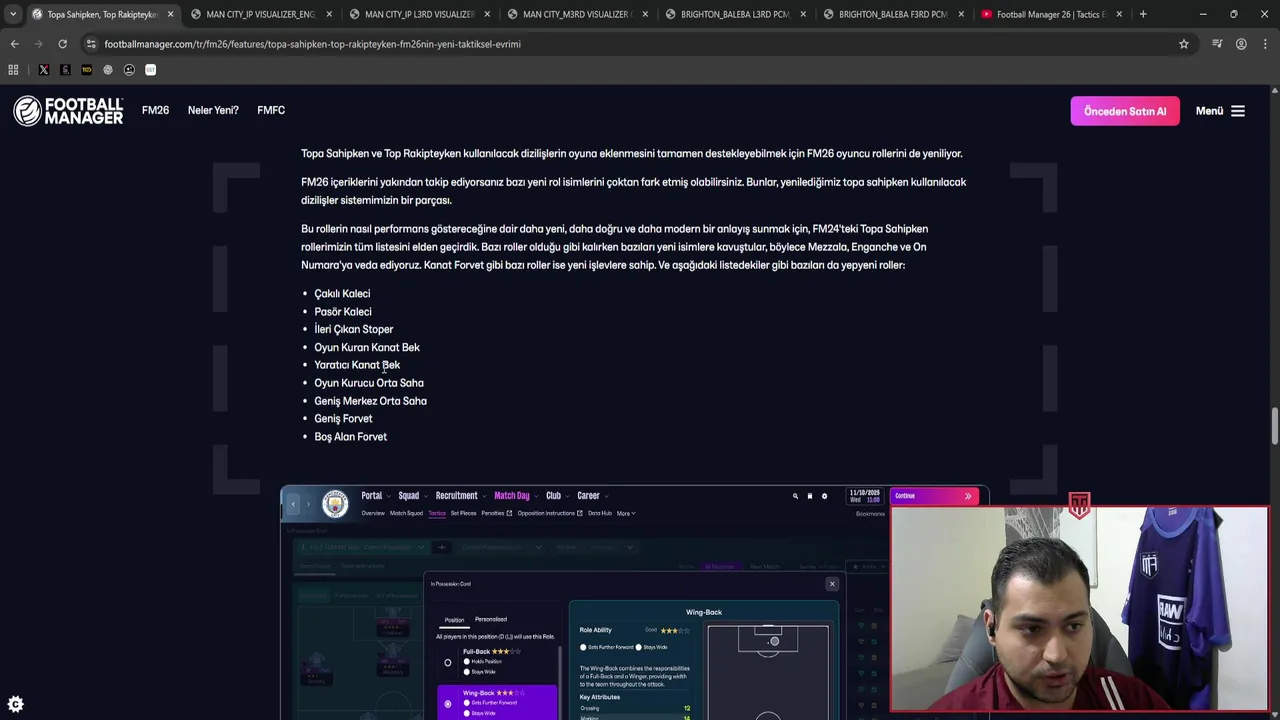Open the round face icon bookmark
The height and width of the screenshot is (720, 1280).
click(129, 70)
